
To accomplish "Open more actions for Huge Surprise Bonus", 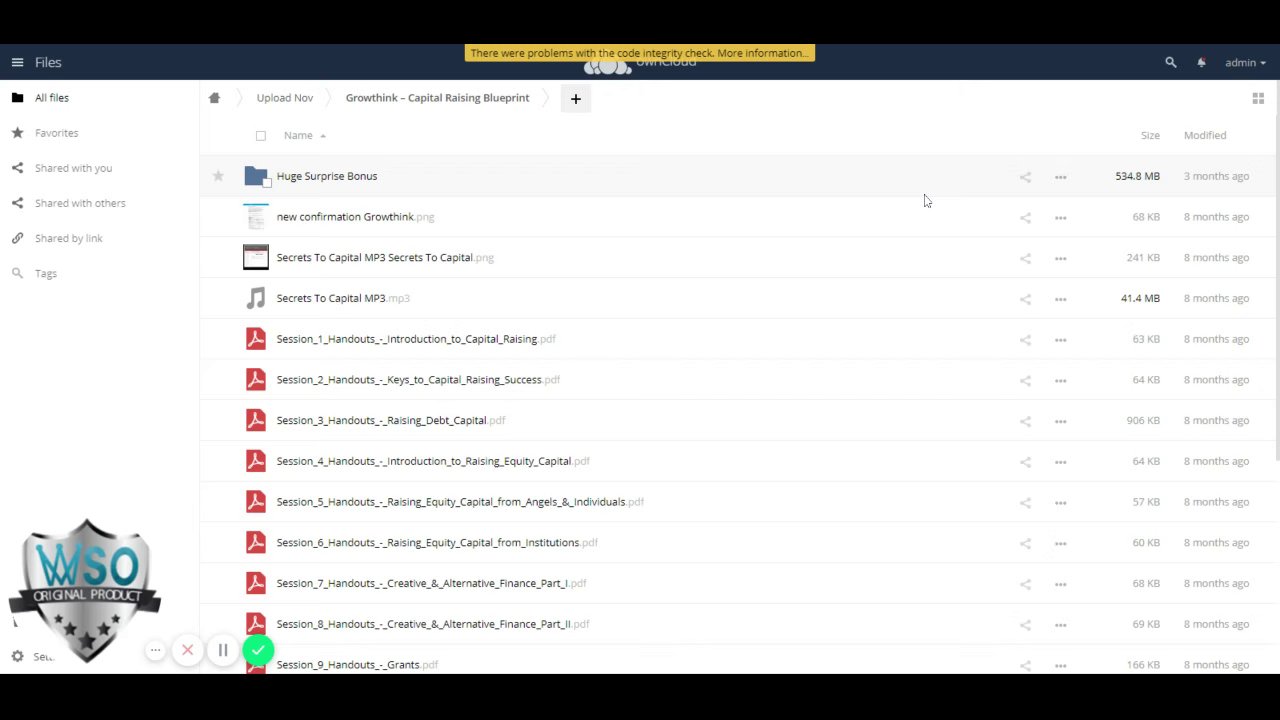I will 1060,177.
